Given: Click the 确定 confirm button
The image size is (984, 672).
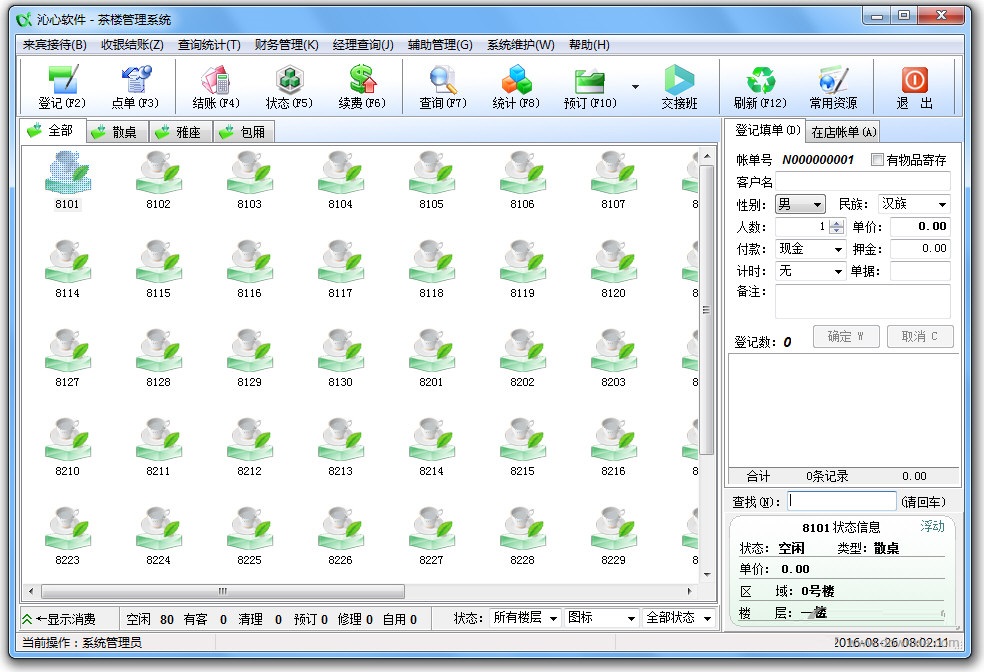Looking at the screenshot, I should pyautogui.click(x=845, y=336).
